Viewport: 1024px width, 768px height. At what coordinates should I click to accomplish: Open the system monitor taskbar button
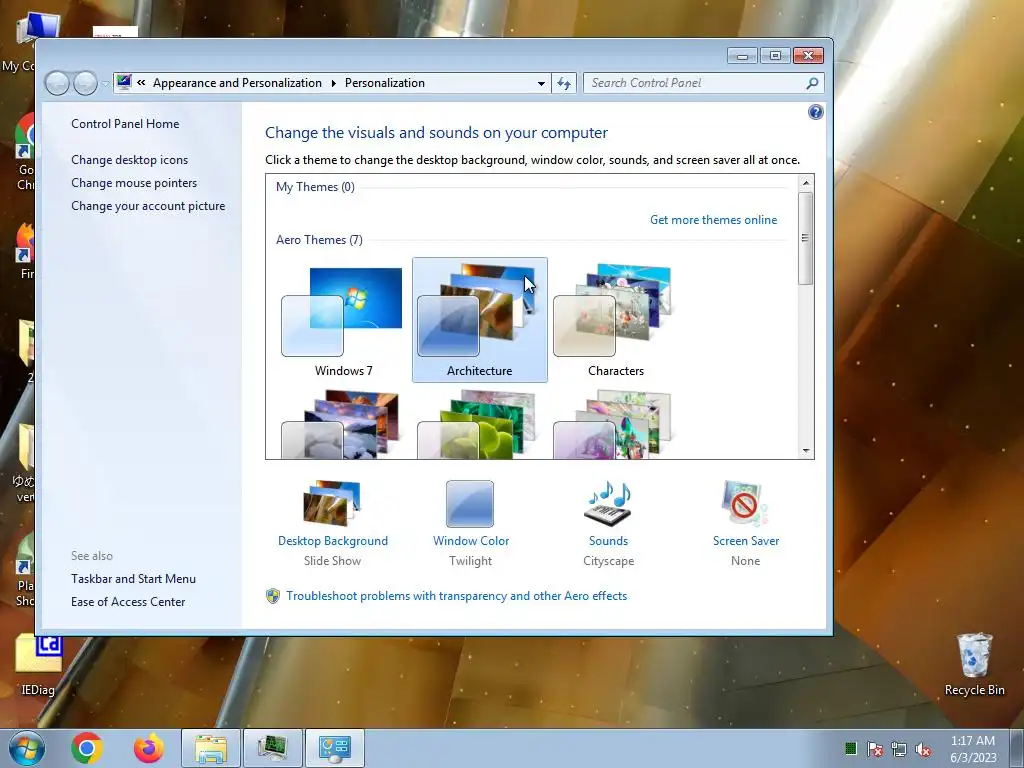click(x=273, y=748)
